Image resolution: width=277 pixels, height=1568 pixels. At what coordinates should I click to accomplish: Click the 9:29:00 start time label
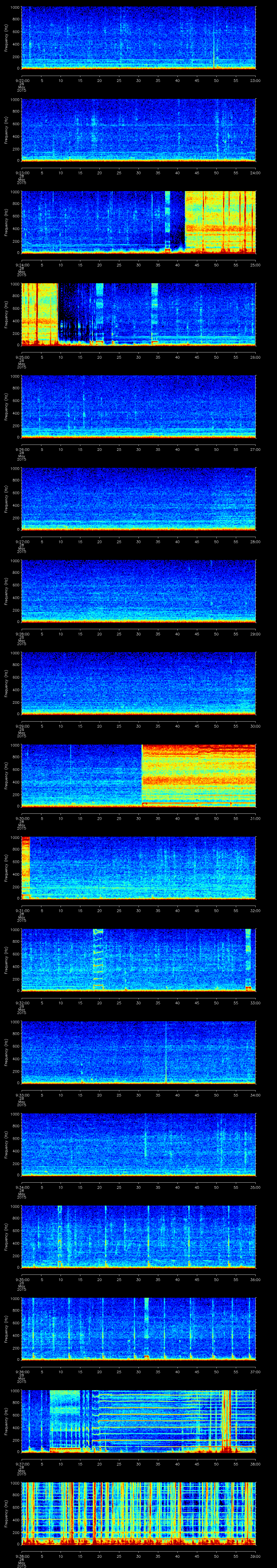[22, 726]
